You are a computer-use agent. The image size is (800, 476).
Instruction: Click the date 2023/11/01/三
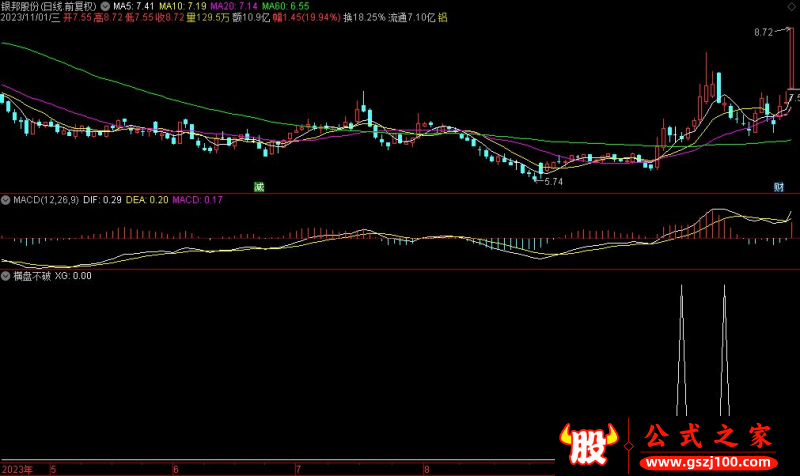30,17
